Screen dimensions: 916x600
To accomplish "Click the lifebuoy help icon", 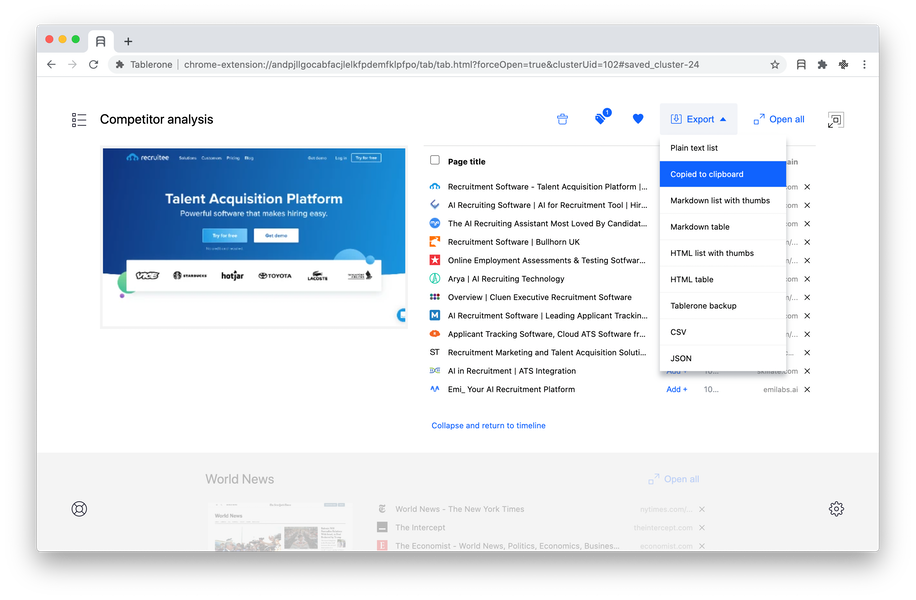I will pyautogui.click(x=79, y=509).
